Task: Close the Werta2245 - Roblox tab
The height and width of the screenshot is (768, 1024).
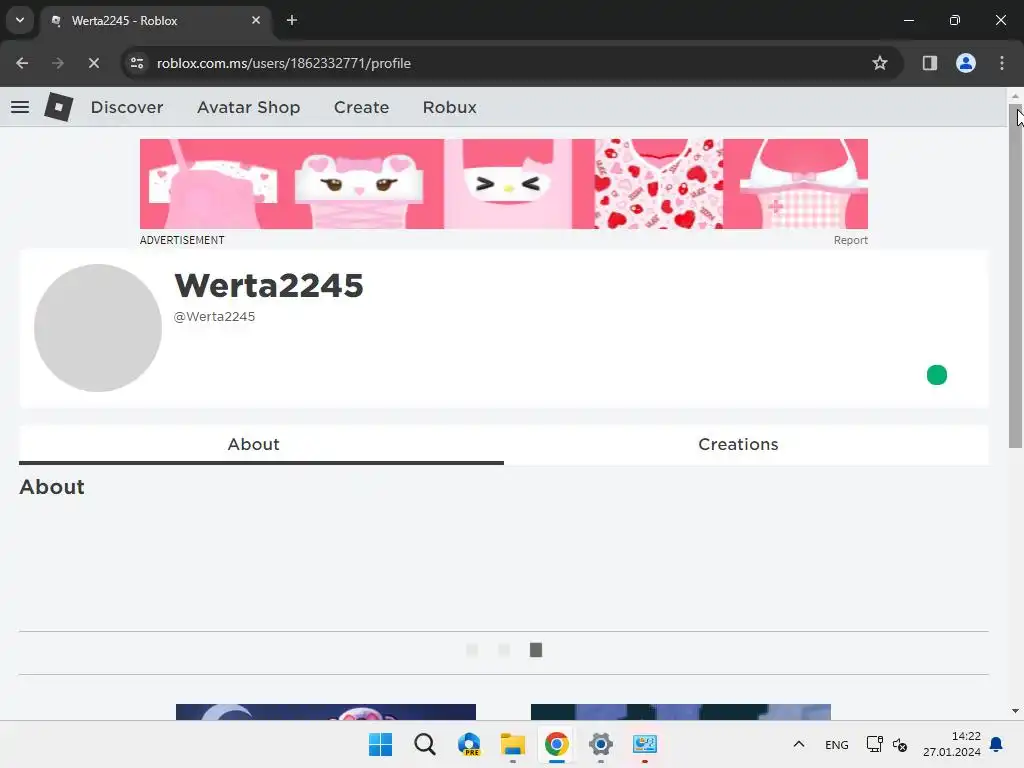Action: click(256, 20)
